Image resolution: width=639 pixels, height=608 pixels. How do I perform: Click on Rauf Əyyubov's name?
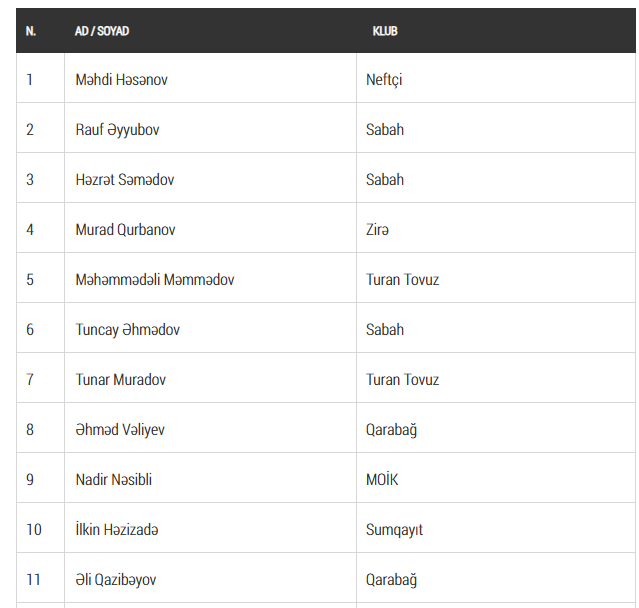pyautogui.click(x=118, y=129)
